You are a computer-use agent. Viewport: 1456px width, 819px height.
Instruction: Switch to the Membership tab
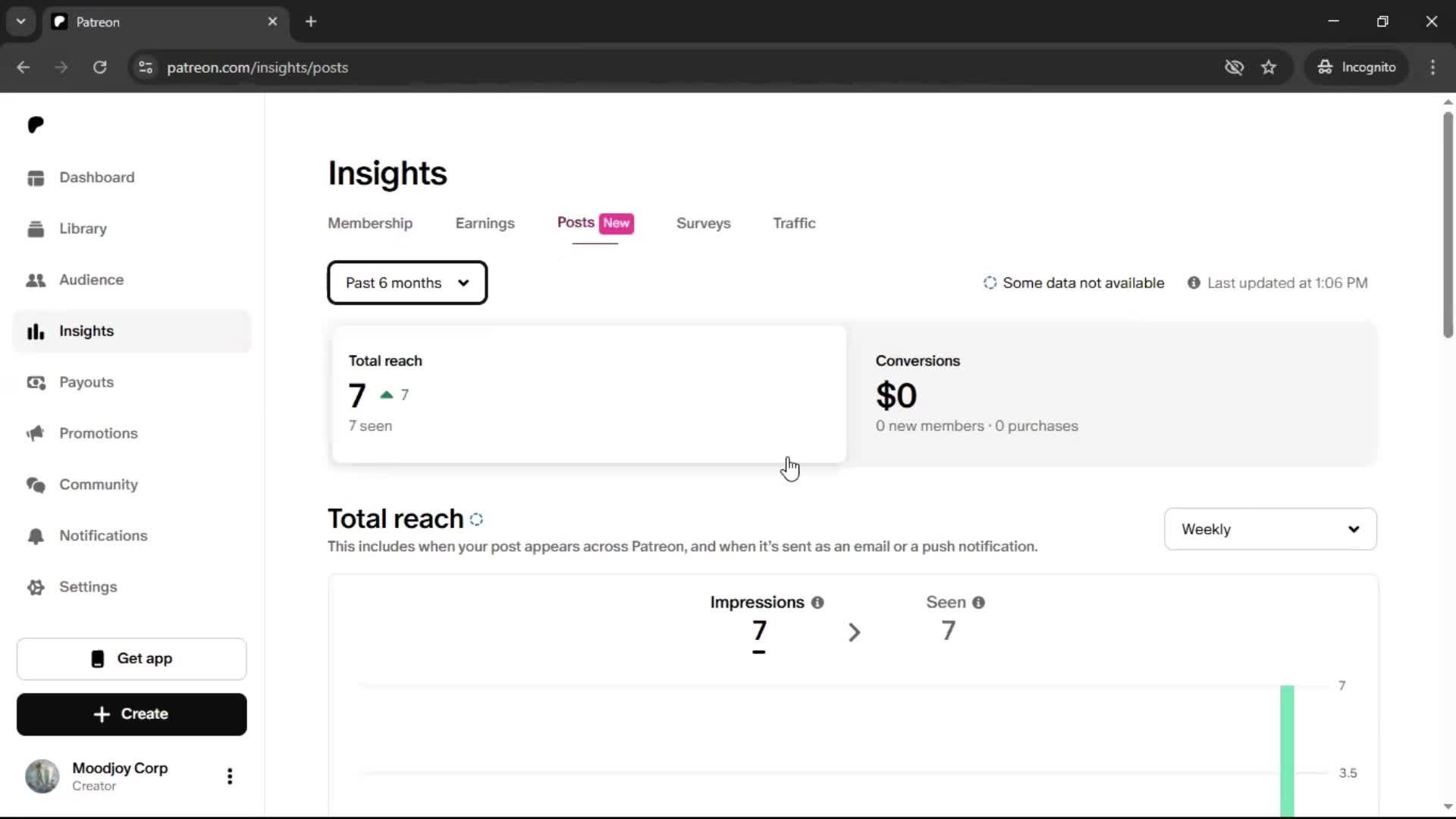370,223
